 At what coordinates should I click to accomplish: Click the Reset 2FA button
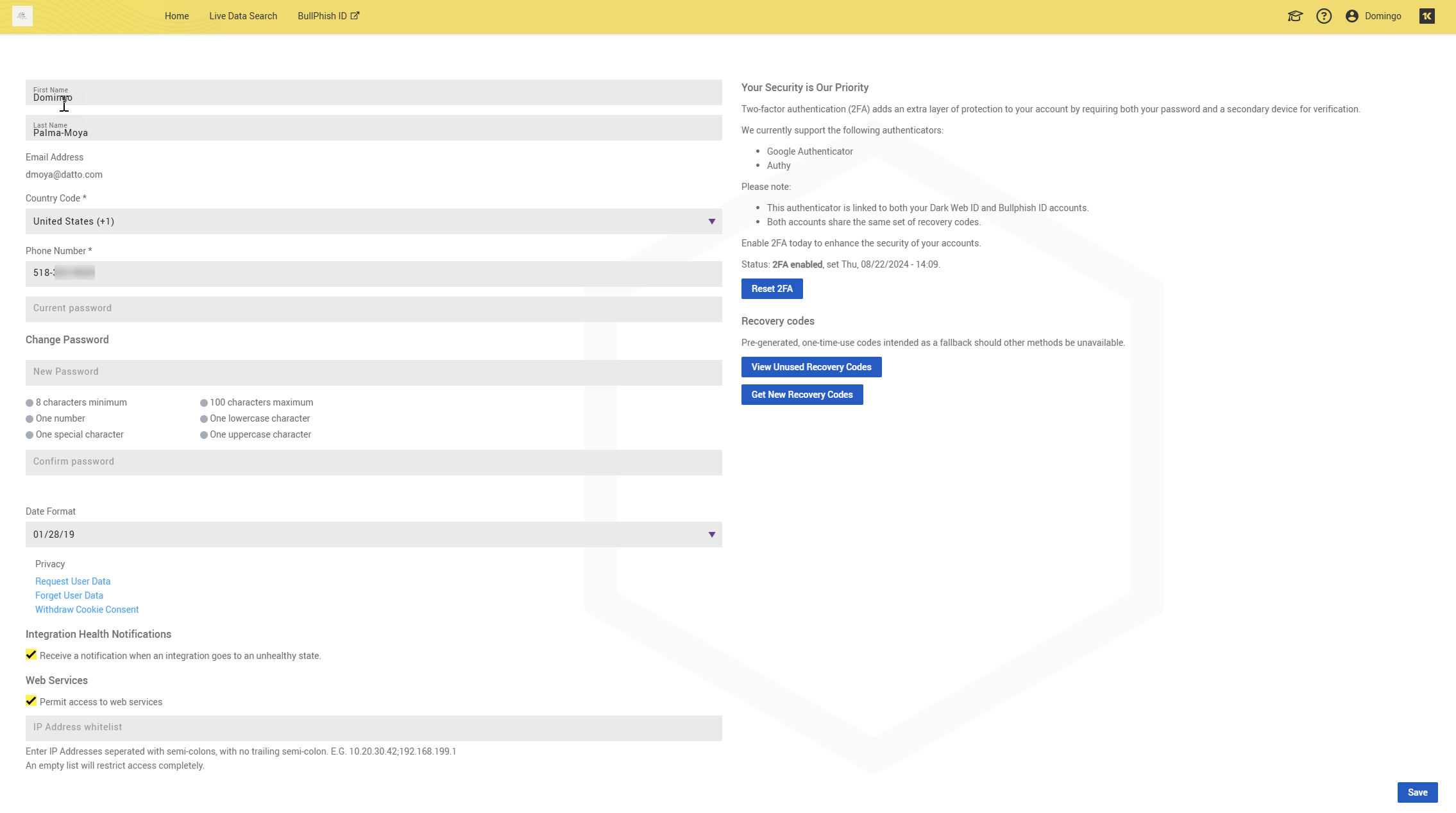point(772,289)
